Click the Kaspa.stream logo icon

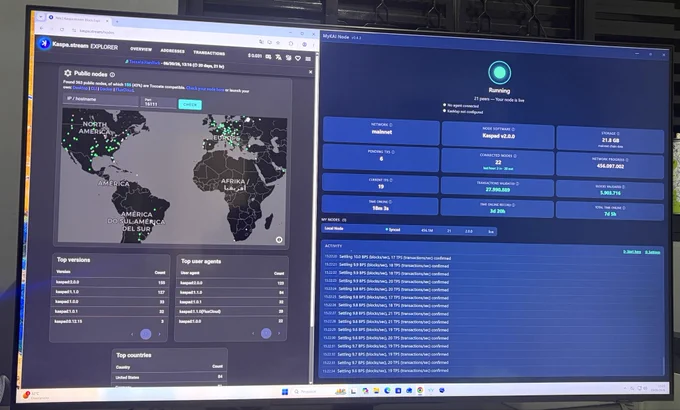pyautogui.click(x=43, y=43)
